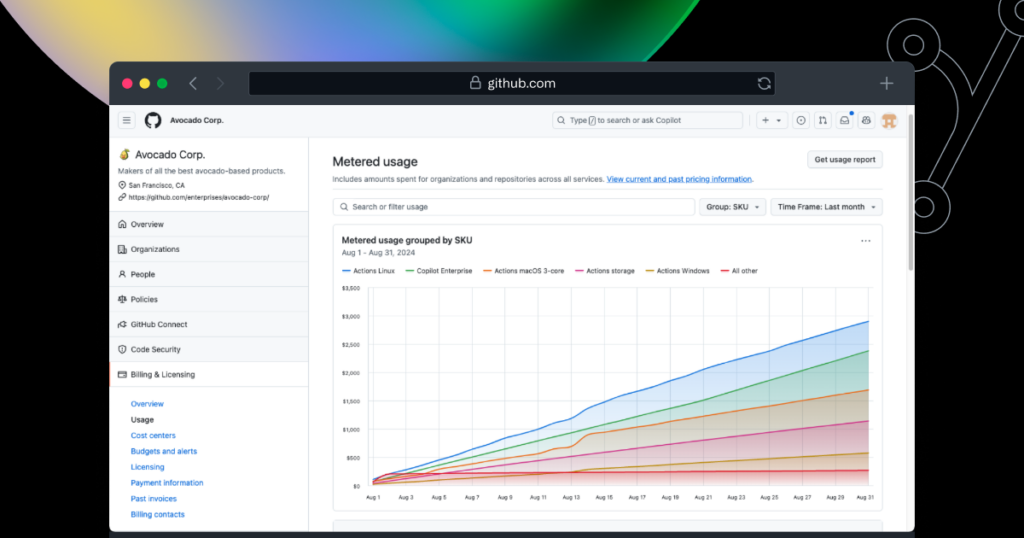Expand the create new dropdown caret
This screenshot has width=1024, height=538.
[778, 121]
